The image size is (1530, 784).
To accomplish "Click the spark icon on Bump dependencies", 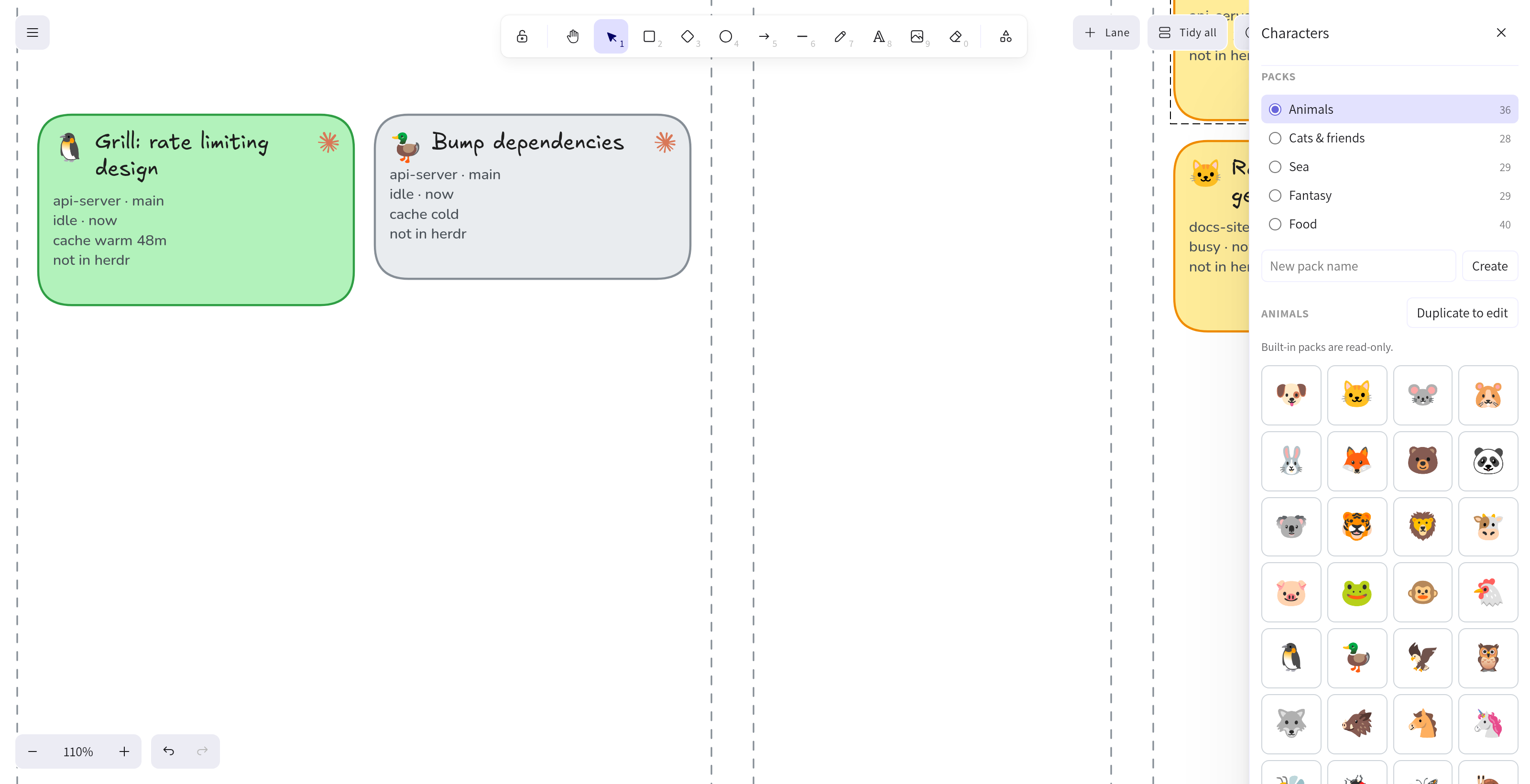I will [665, 142].
